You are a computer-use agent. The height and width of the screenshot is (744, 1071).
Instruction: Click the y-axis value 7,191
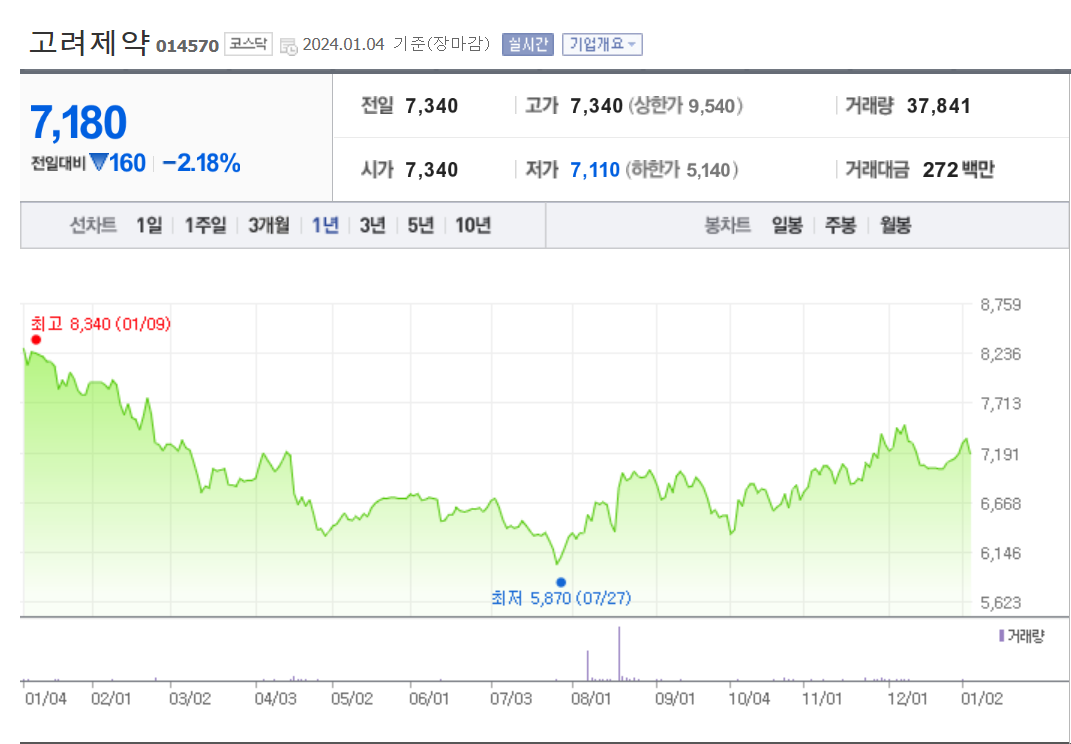[1001, 454]
